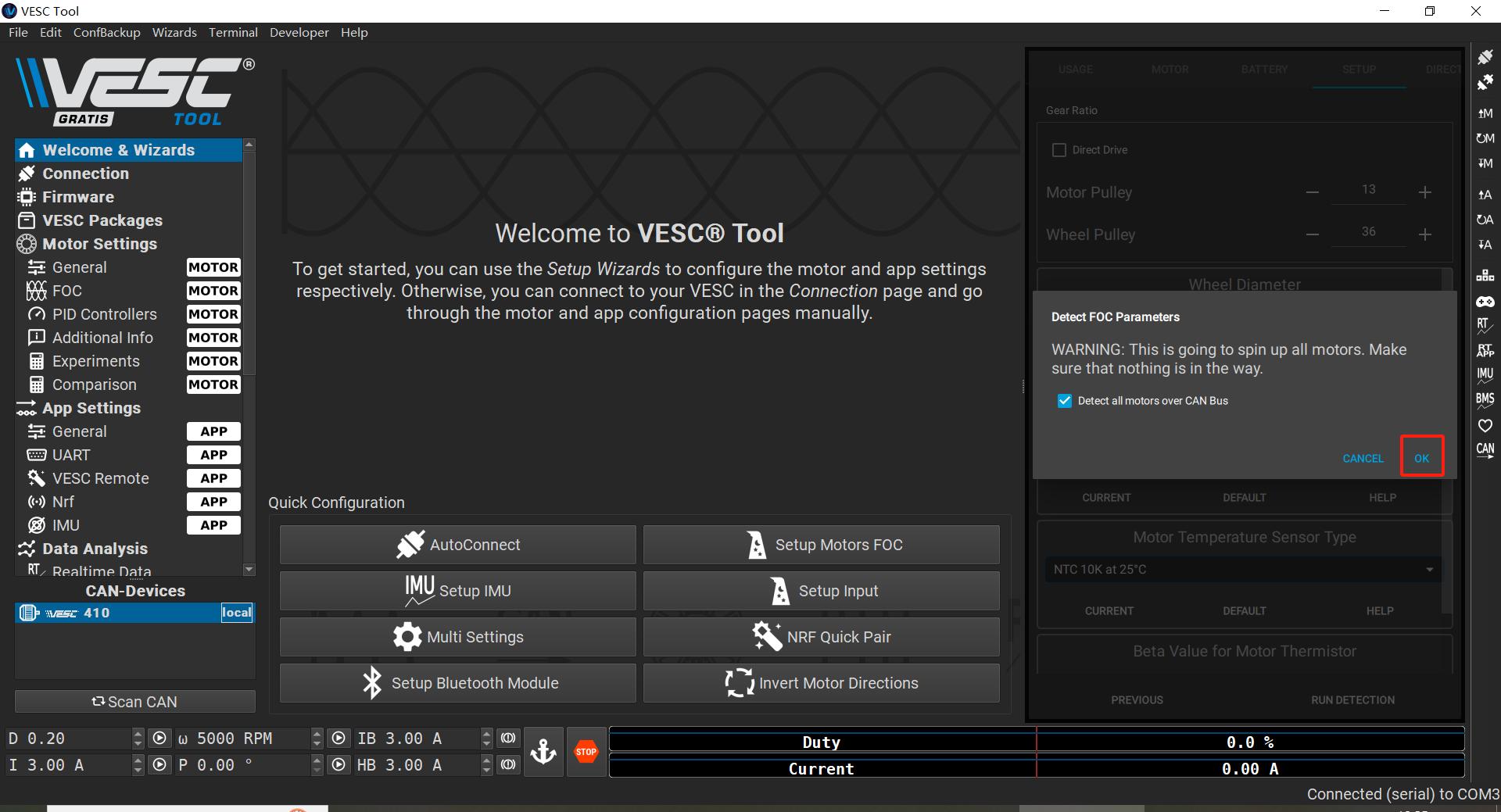Select VESC 410 local CAN device
The image size is (1501, 812).
134,613
